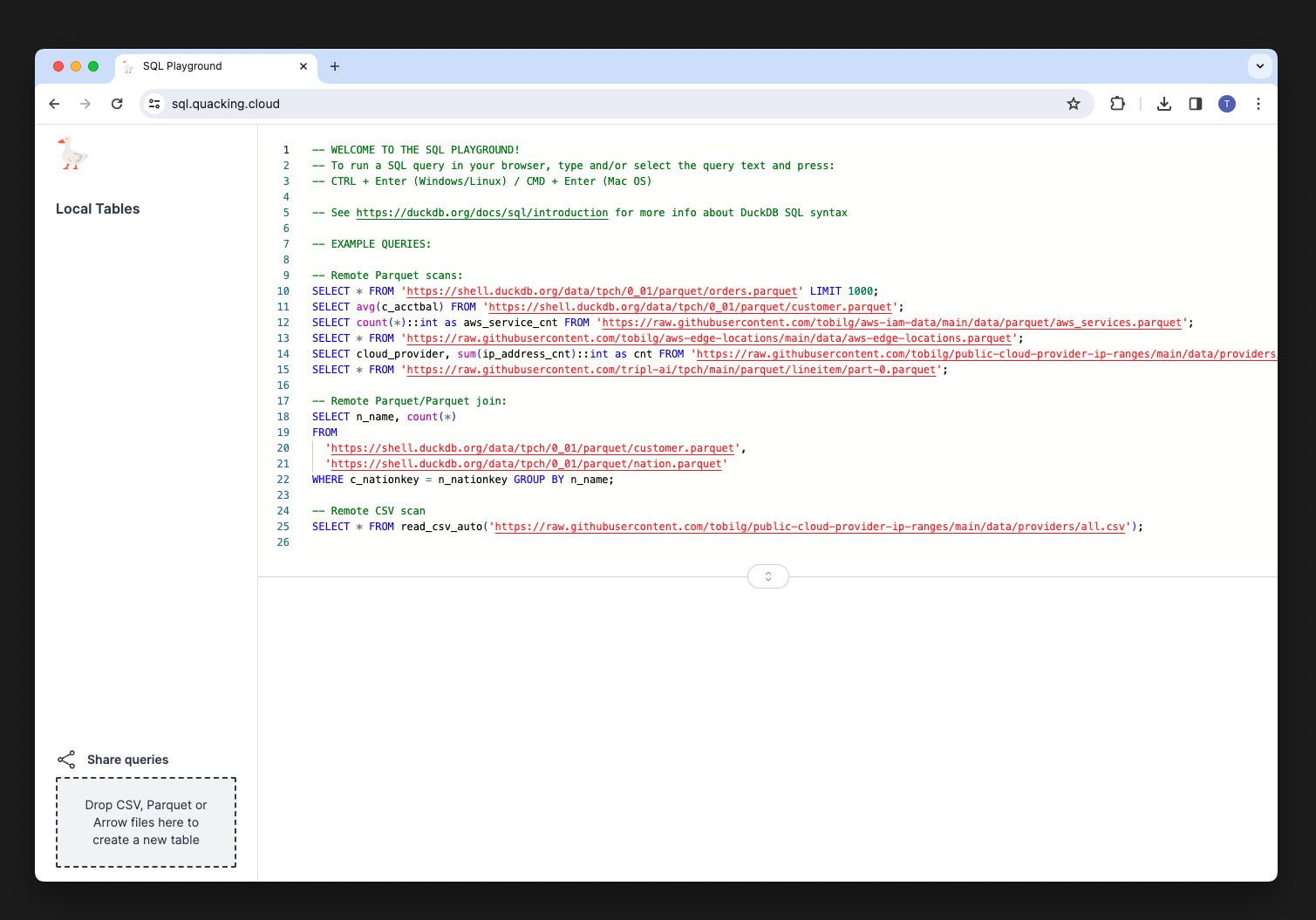Click the forward navigation arrow

pyautogui.click(x=85, y=104)
